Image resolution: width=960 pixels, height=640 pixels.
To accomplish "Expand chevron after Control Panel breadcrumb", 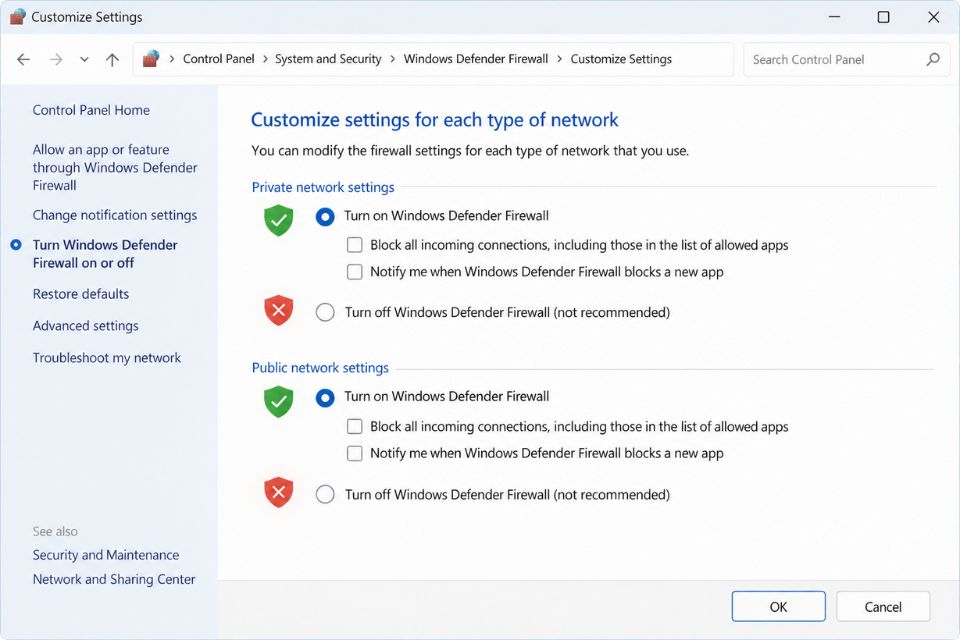I will 265,59.
